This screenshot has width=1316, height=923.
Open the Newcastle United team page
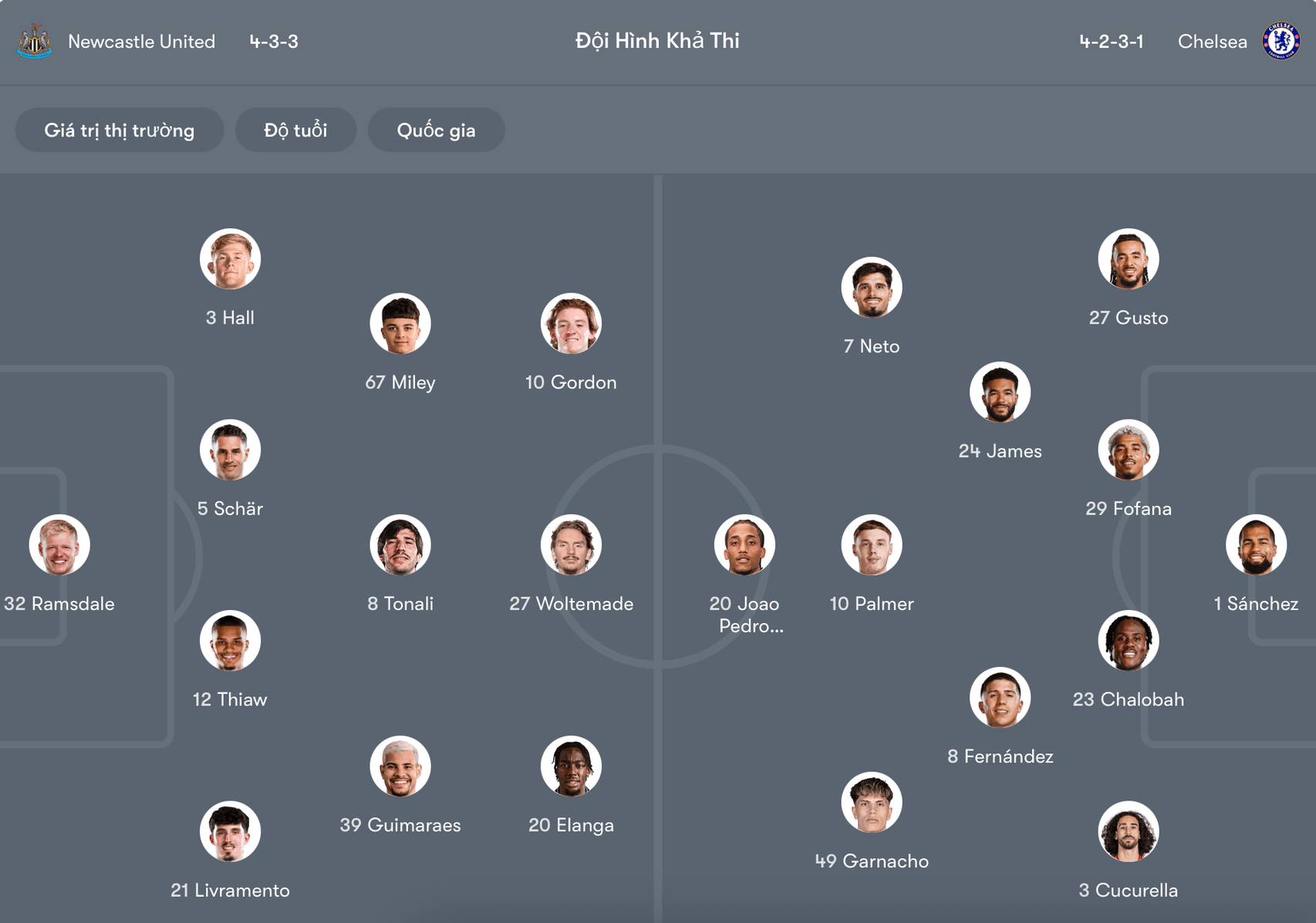tap(143, 42)
